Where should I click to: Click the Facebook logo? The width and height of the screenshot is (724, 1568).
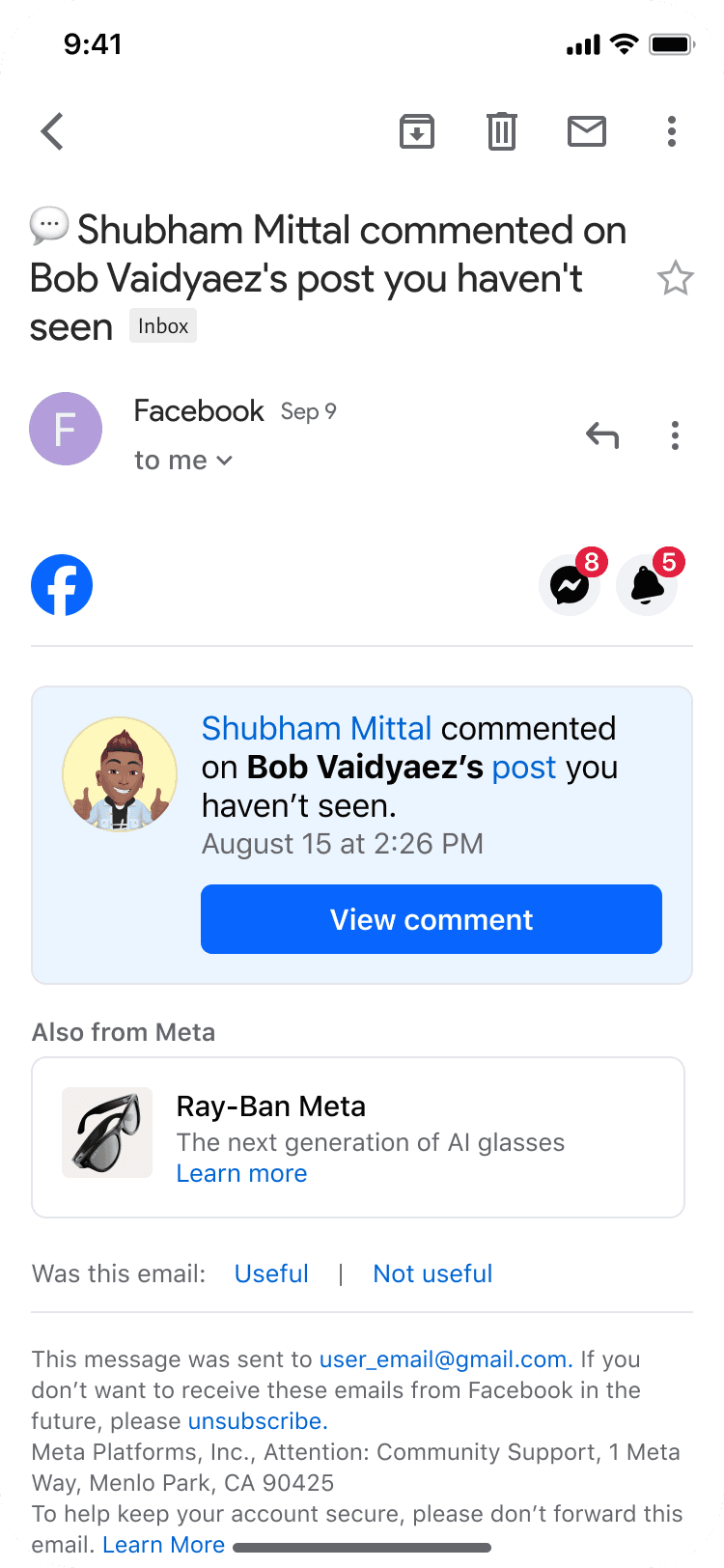click(x=62, y=585)
